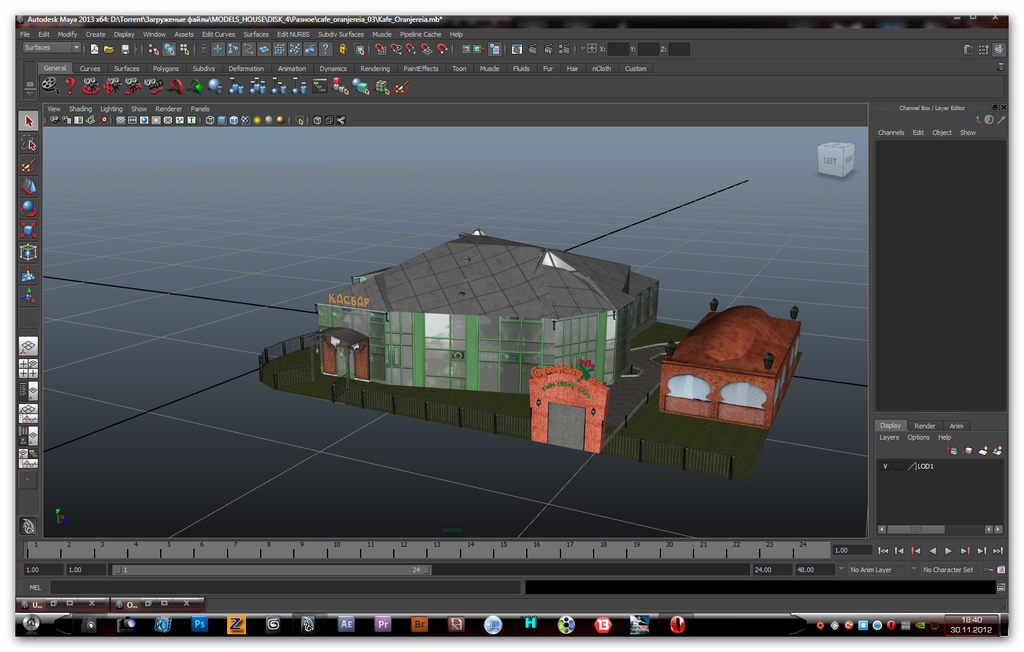Image resolution: width=1024 pixels, height=652 pixels.
Task: Toggle LOD1 layer display type box
Action: [899, 466]
